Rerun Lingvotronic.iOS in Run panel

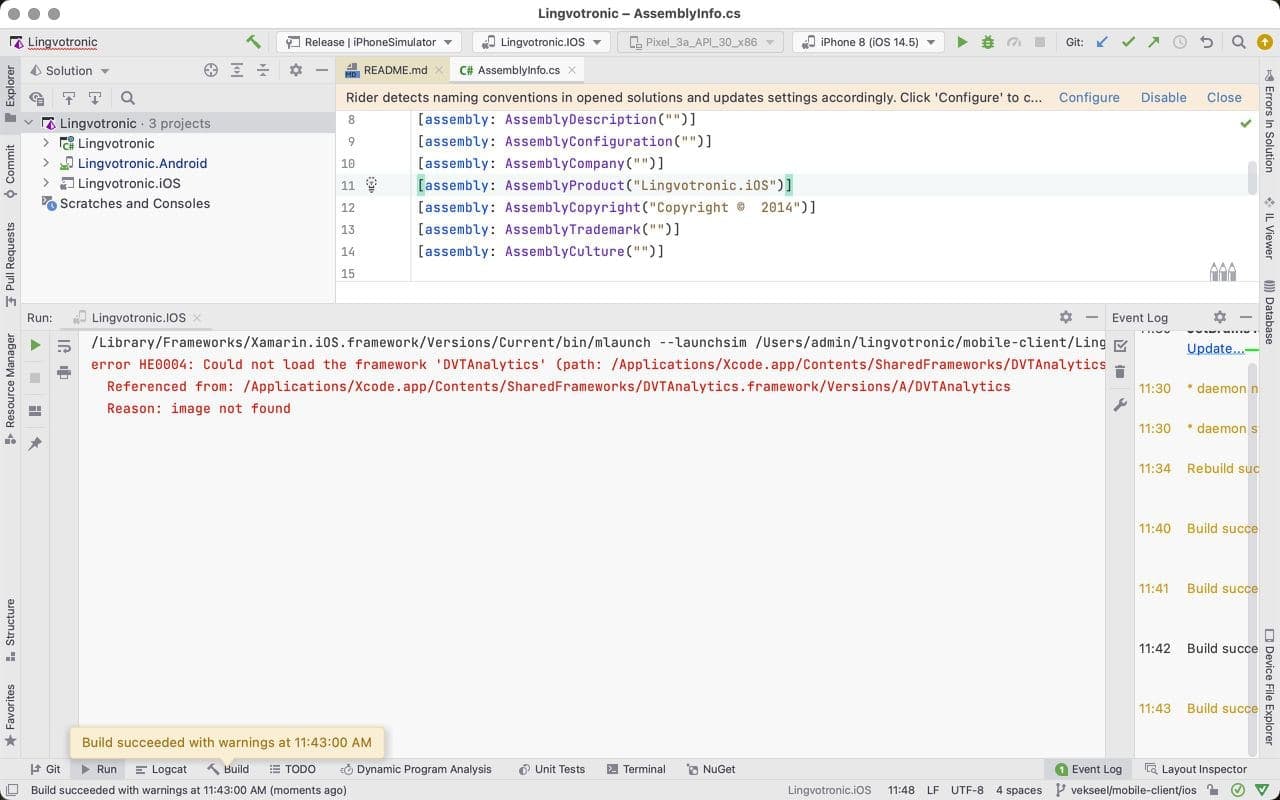click(x=35, y=345)
